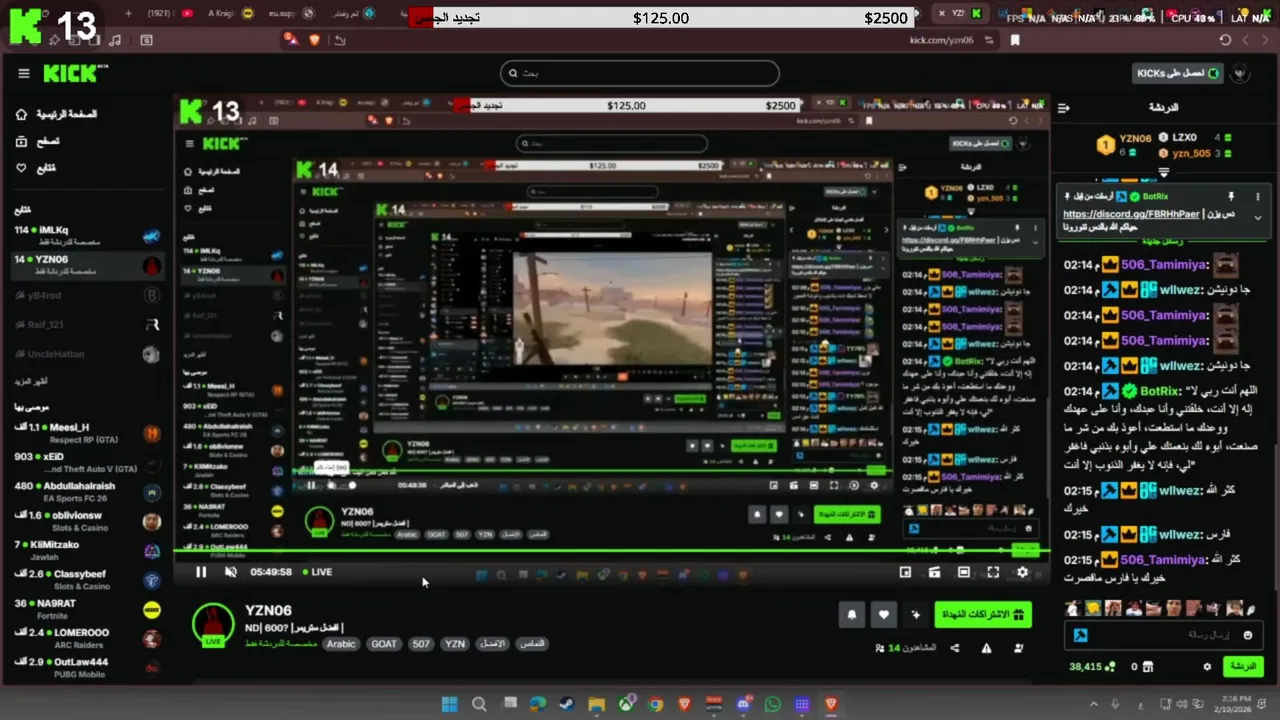Toggle notification bell for YZN06

click(852, 615)
